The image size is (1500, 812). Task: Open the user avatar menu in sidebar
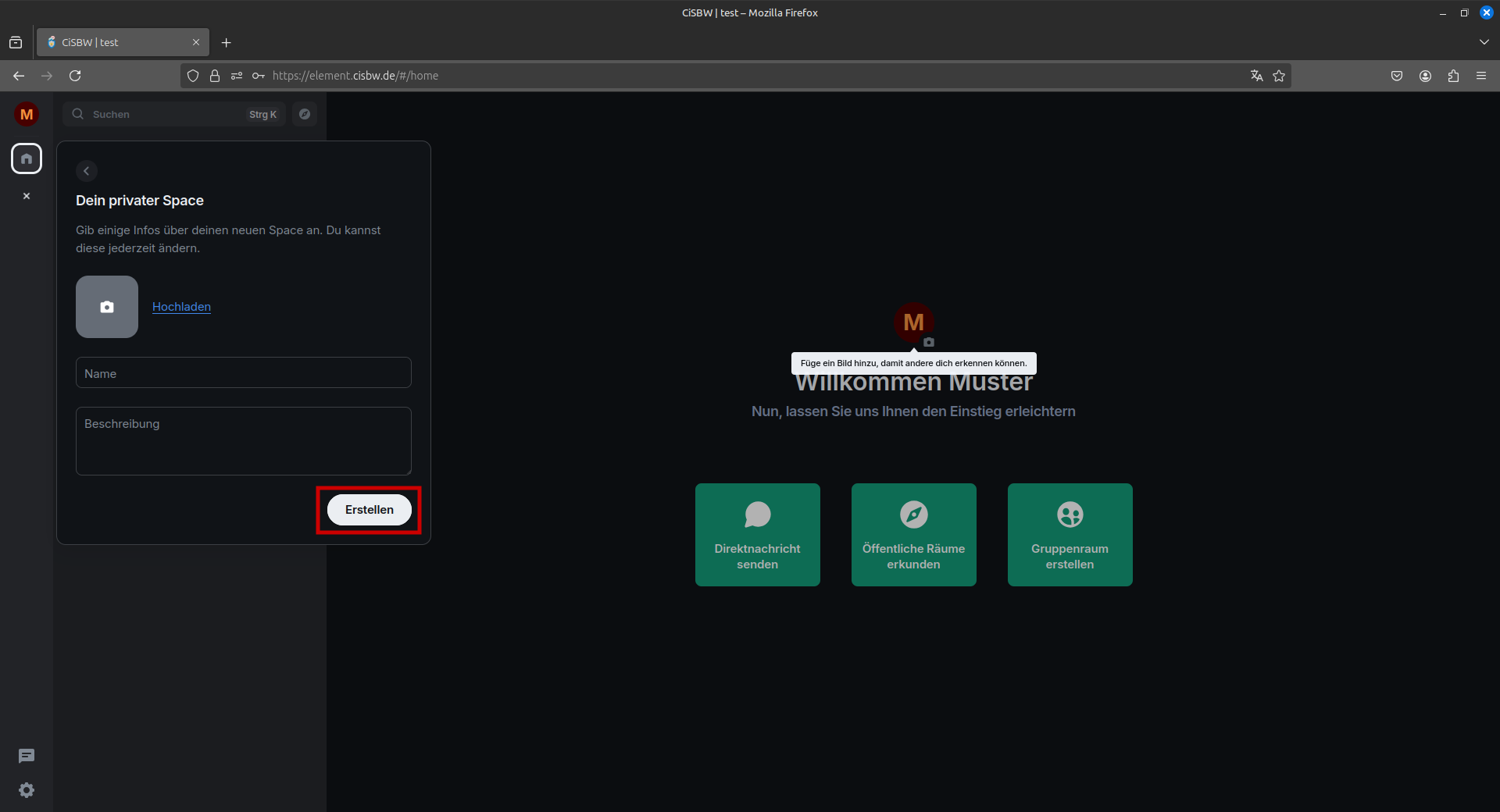(27, 115)
